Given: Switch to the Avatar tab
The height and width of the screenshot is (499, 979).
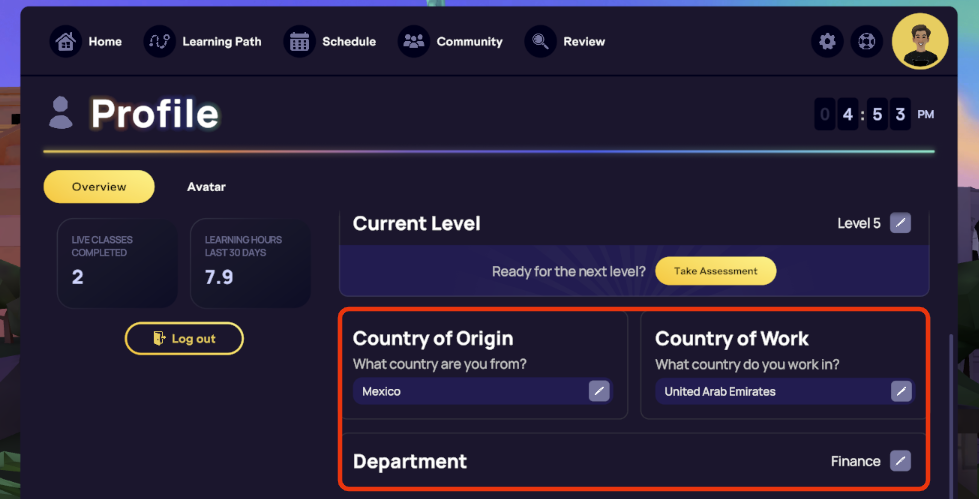Looking at the screenshot, I should (x=206, y=187).
